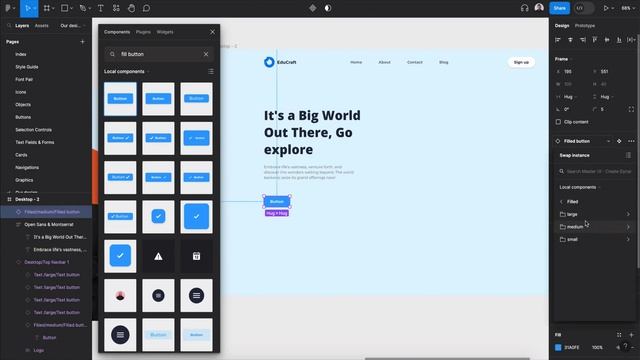The width and height of the screenshot is (640, 360).
Task: Align right
Action: pyautogui.click(x=582, y=40)
